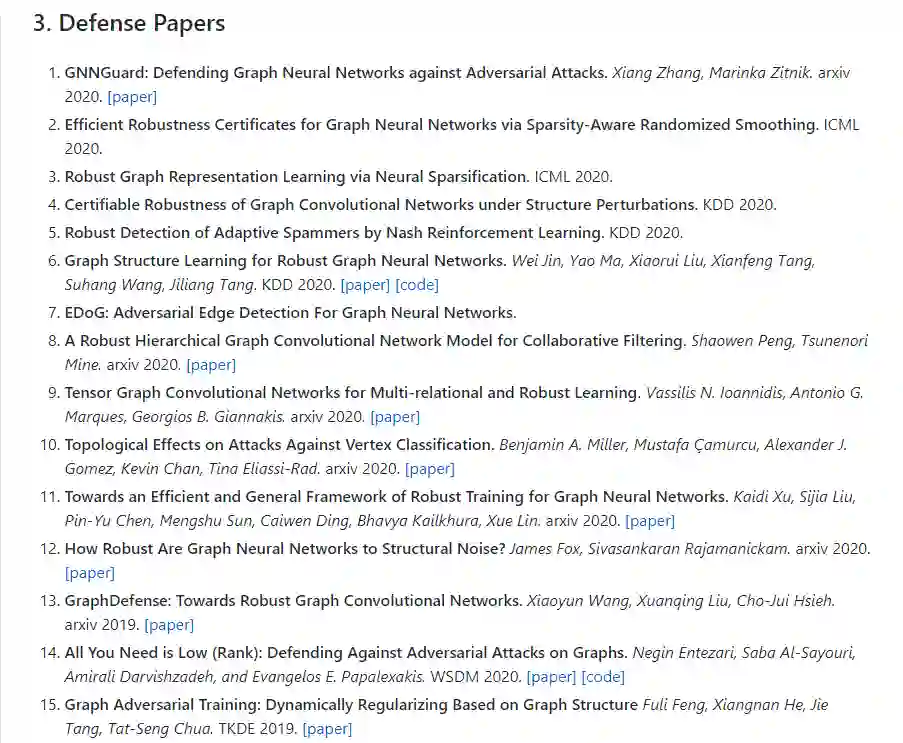Click the GNNGuard paper title text
The image size is (903, 743).
tap(335, 73)
